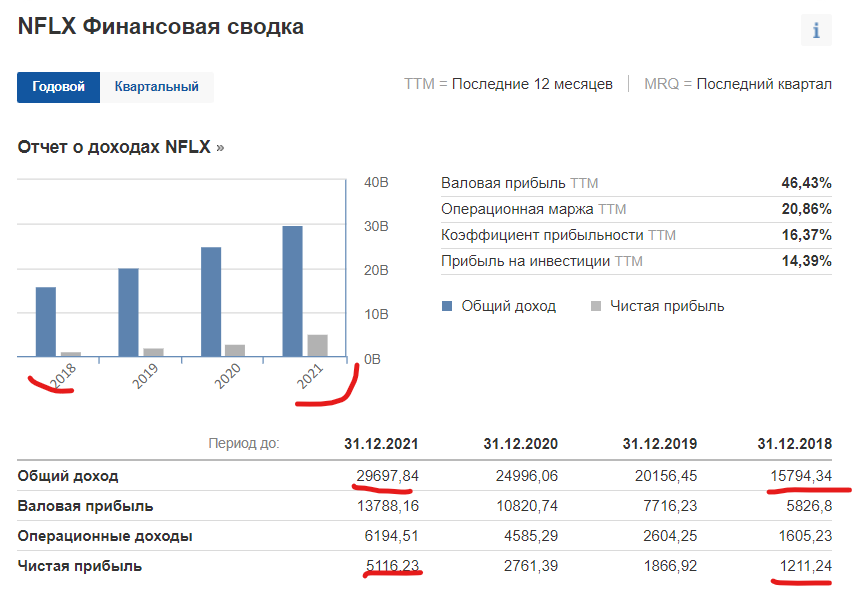Image resolution: width=853 pixels, height=597 pixels.
Task: Select the Годовой tab
Action: (58, 87)
